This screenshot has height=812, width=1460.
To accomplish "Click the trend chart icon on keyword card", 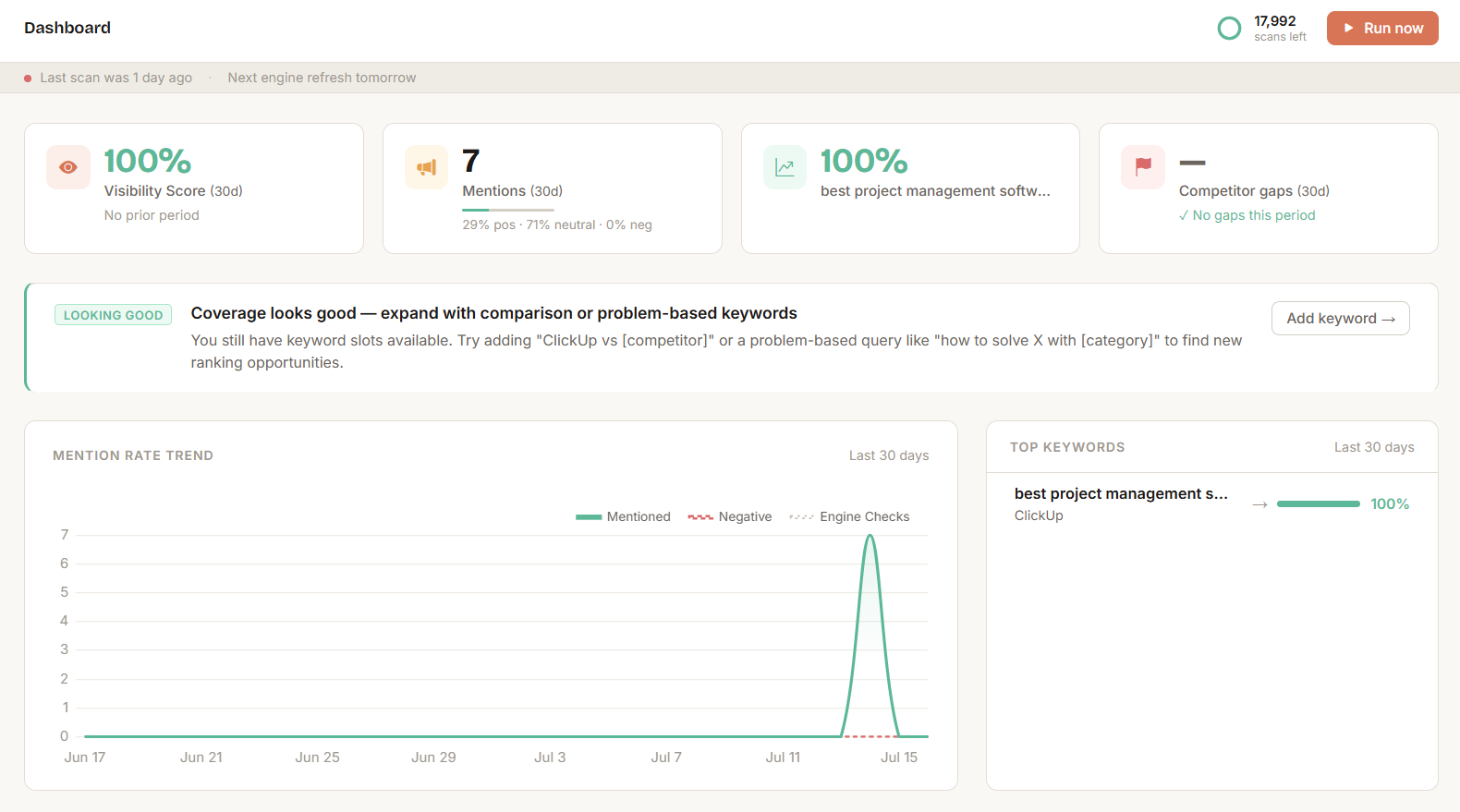I will 785,167.
